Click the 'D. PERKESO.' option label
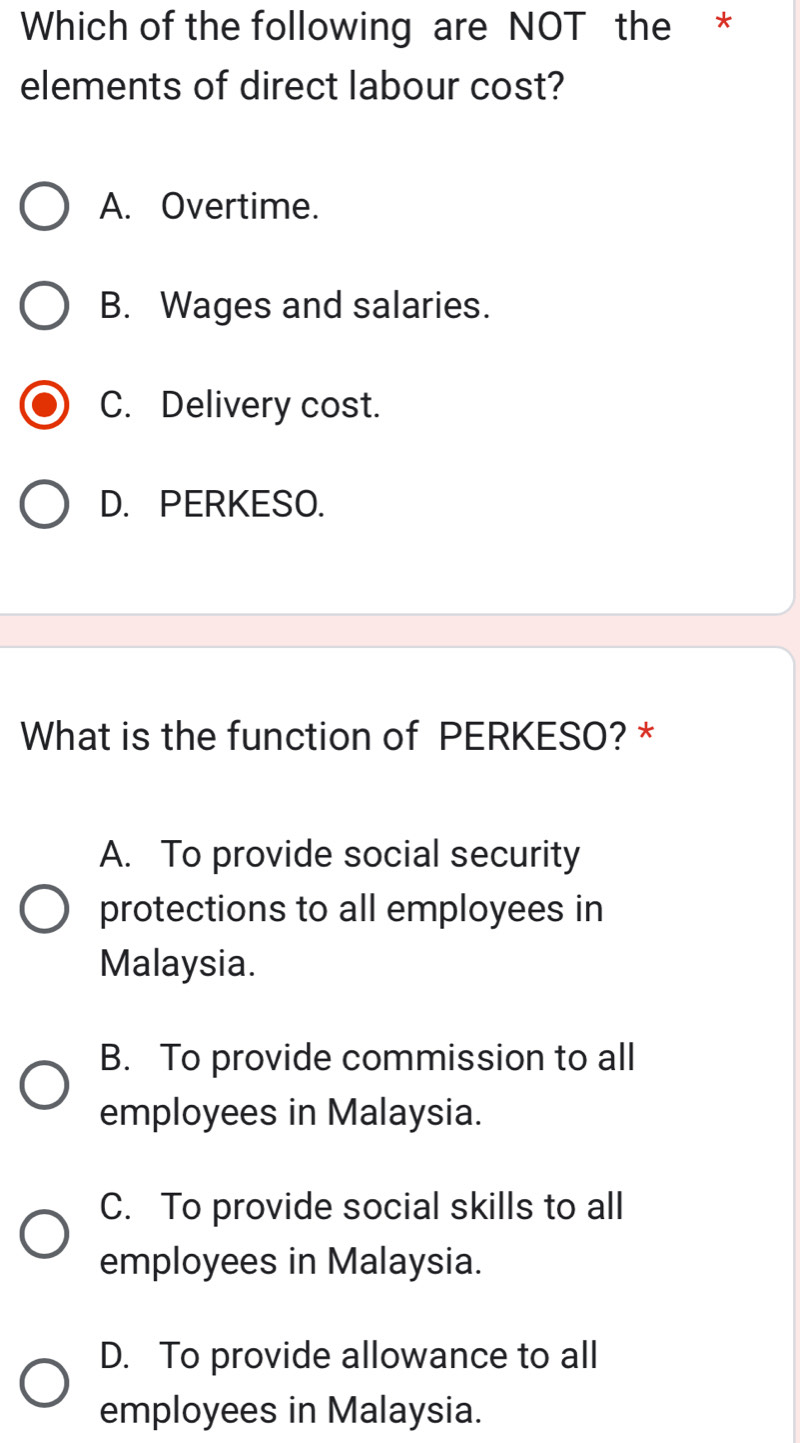 tap(213, 505)
